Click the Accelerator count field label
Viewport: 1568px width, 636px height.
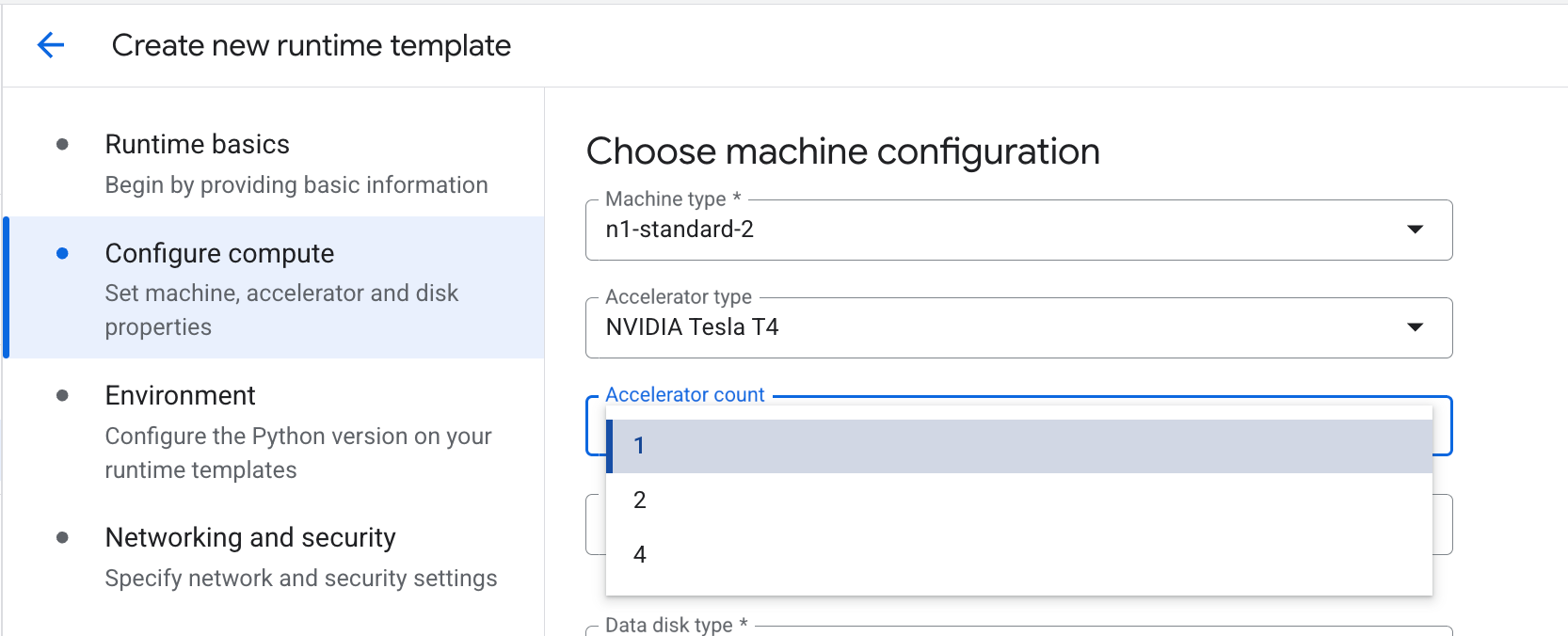pyautogui.click(x=684, y=395)
